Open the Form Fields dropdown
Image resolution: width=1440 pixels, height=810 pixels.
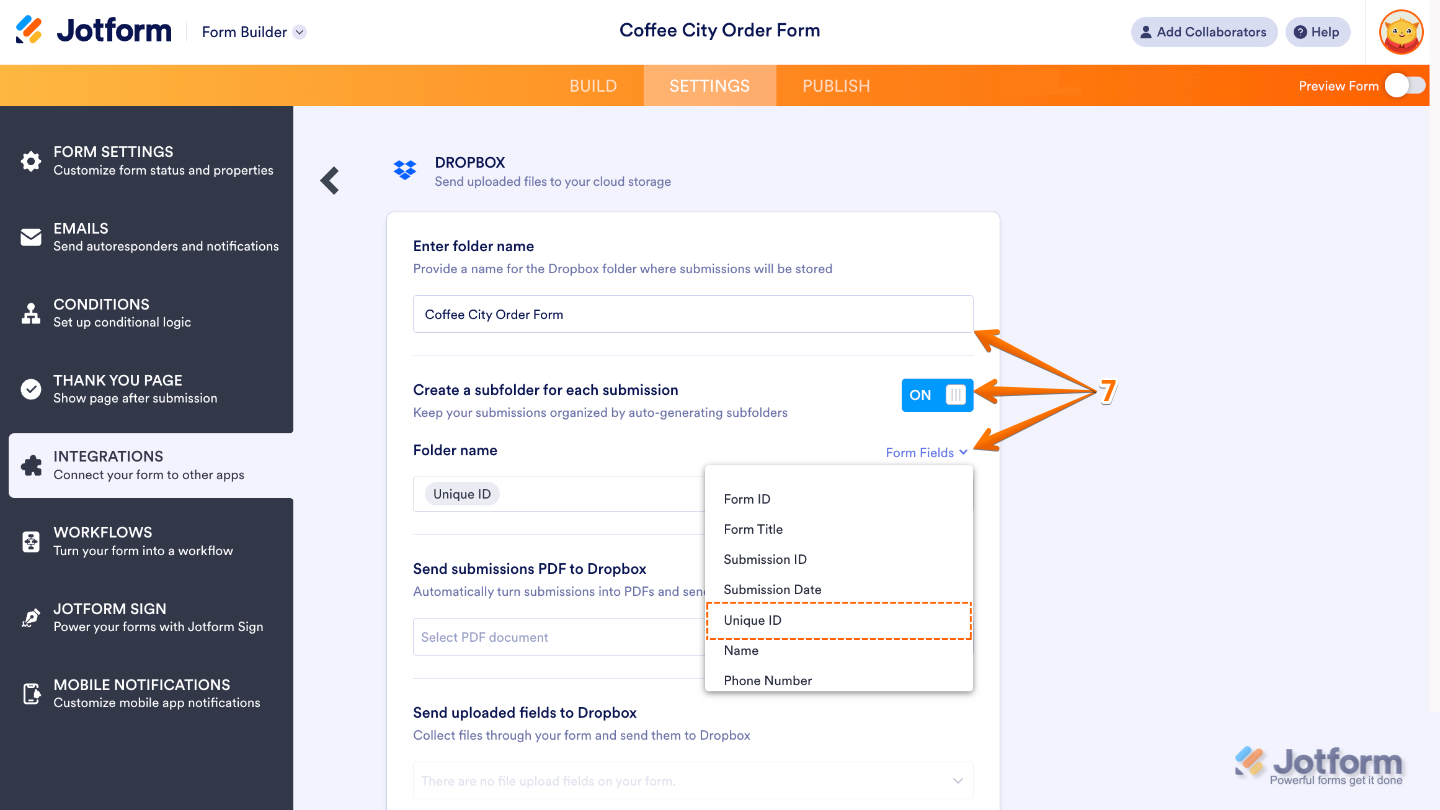(x=925, y=452)
